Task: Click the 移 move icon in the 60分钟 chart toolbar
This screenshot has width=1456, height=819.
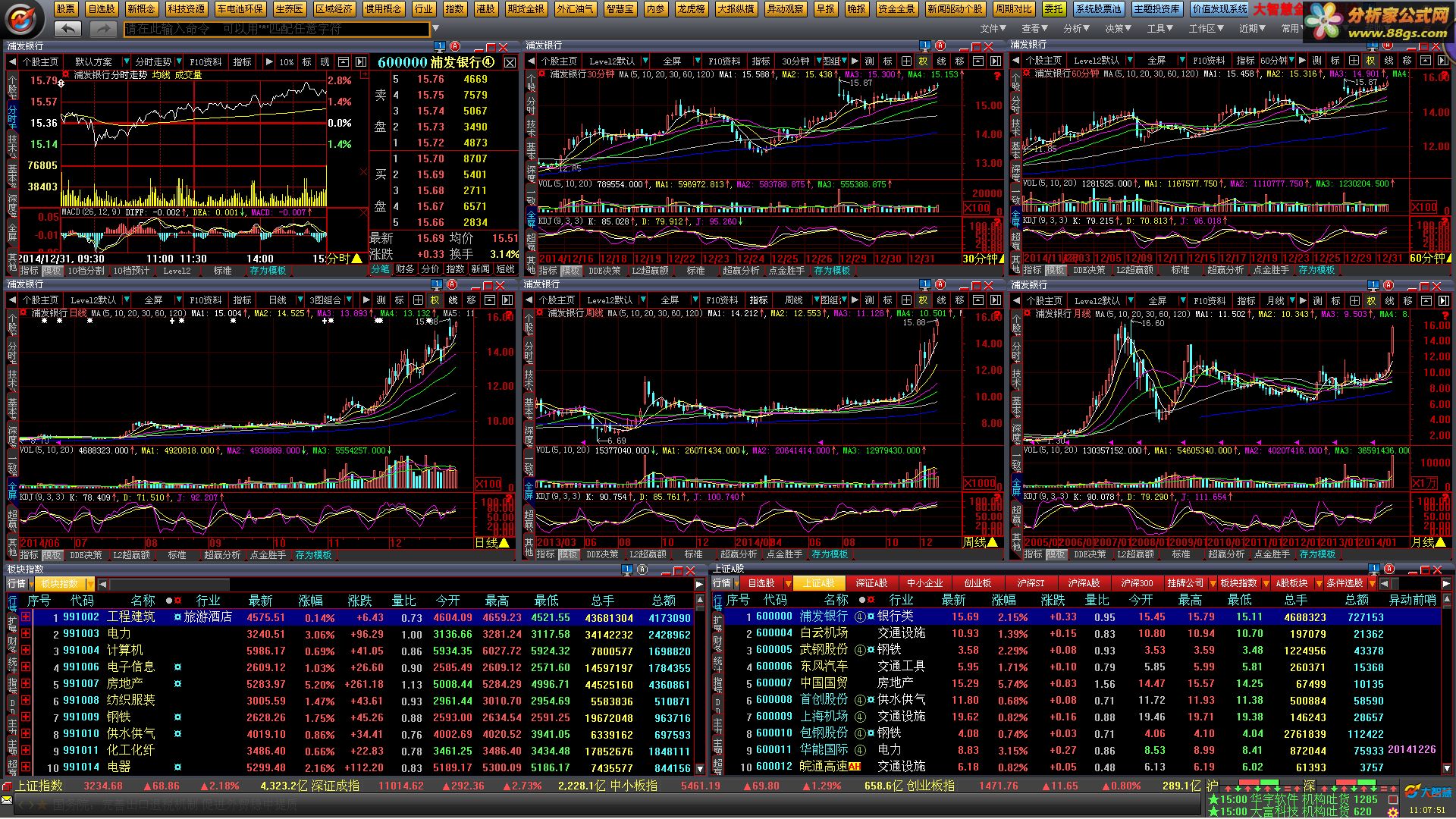Action: click(x=1407, y=61)
